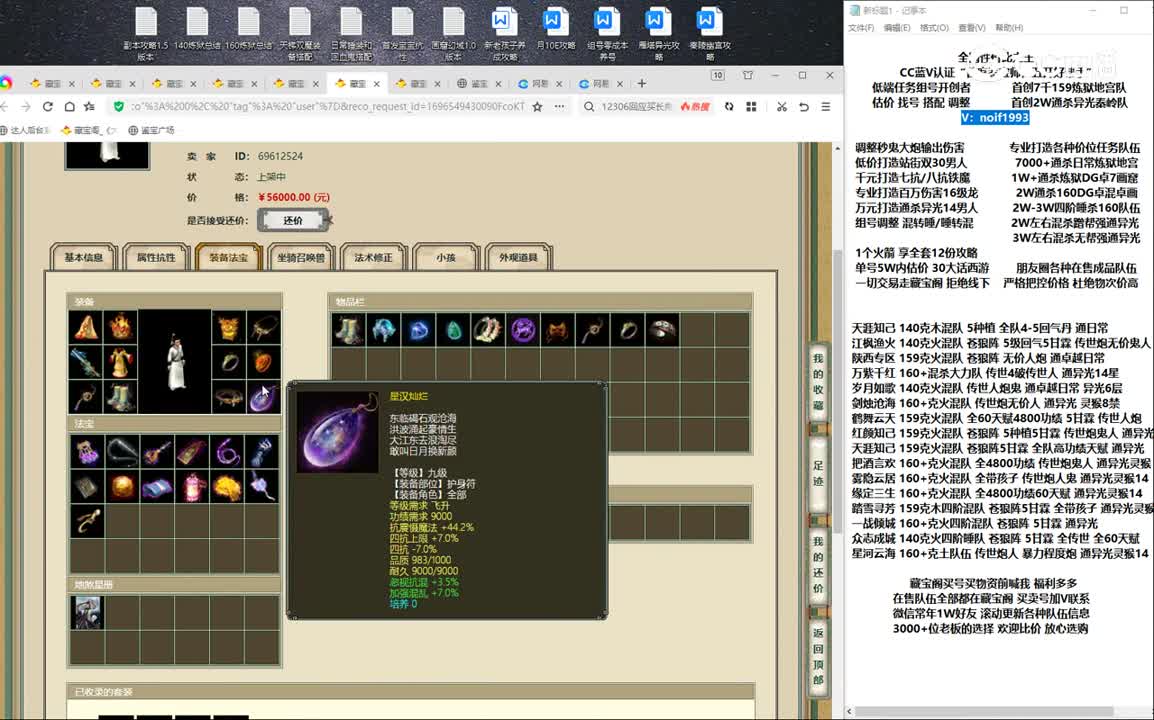The width and height of the screenshot is (1154, 720).
Task: Open the 鉴宝广场 bookmark
Action: point(151,130)
